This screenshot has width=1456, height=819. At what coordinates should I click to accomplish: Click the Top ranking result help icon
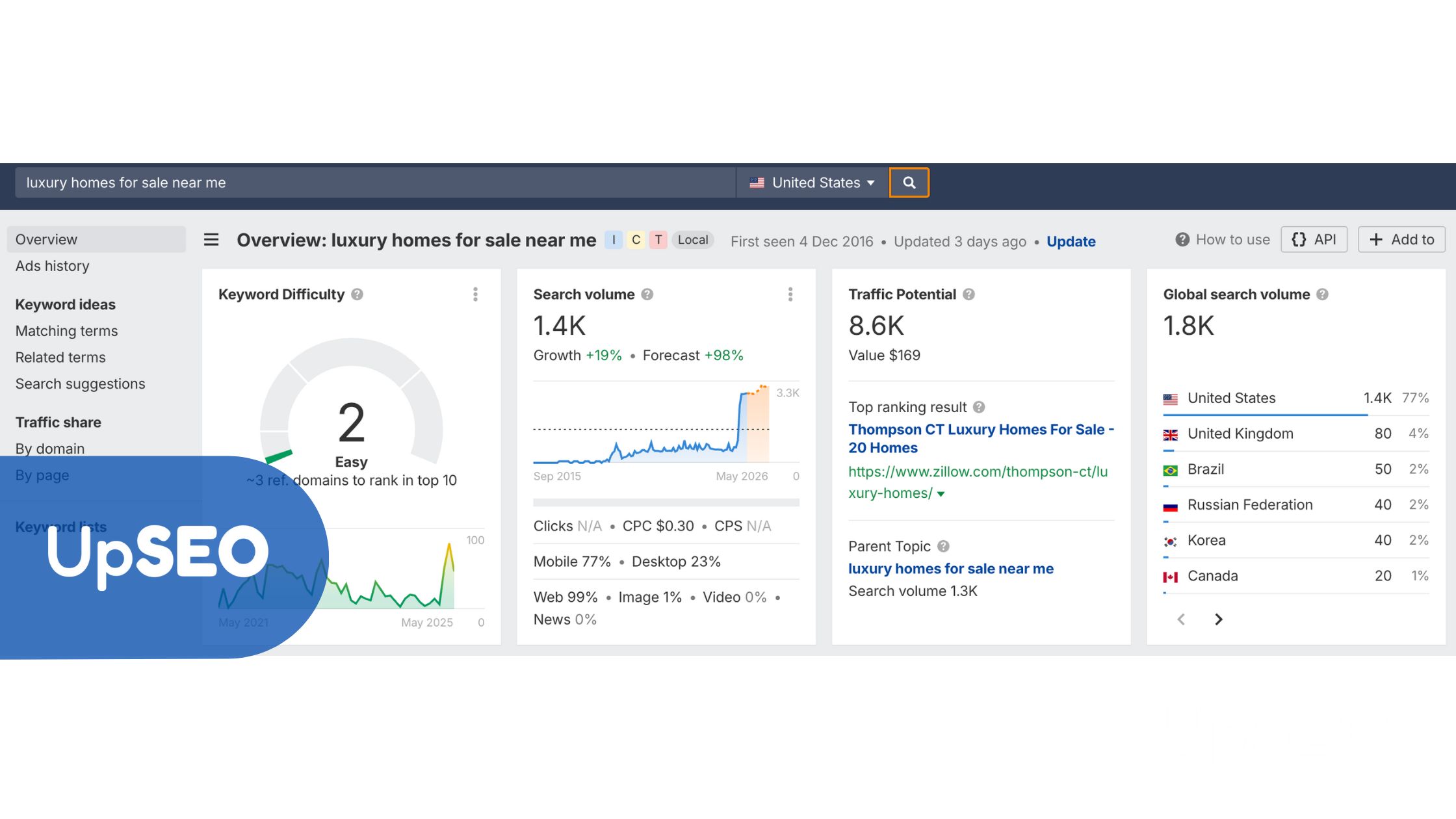[x=979, y=407]
